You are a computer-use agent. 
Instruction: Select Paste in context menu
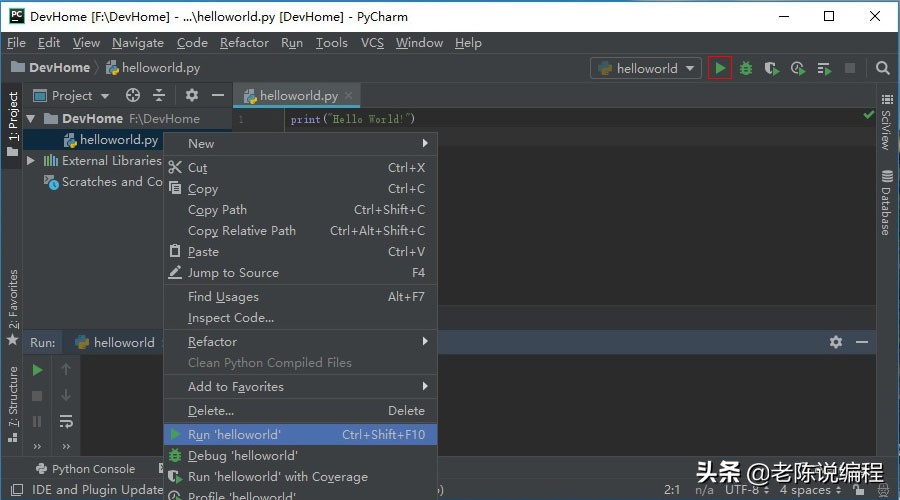point(301,251)
